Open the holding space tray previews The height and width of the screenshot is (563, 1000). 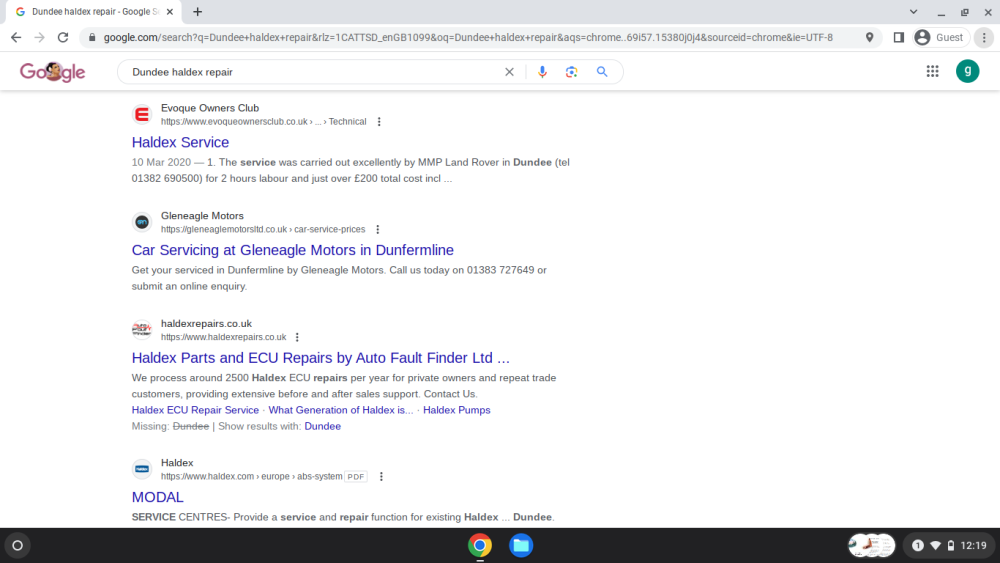(x=871, y=545)
